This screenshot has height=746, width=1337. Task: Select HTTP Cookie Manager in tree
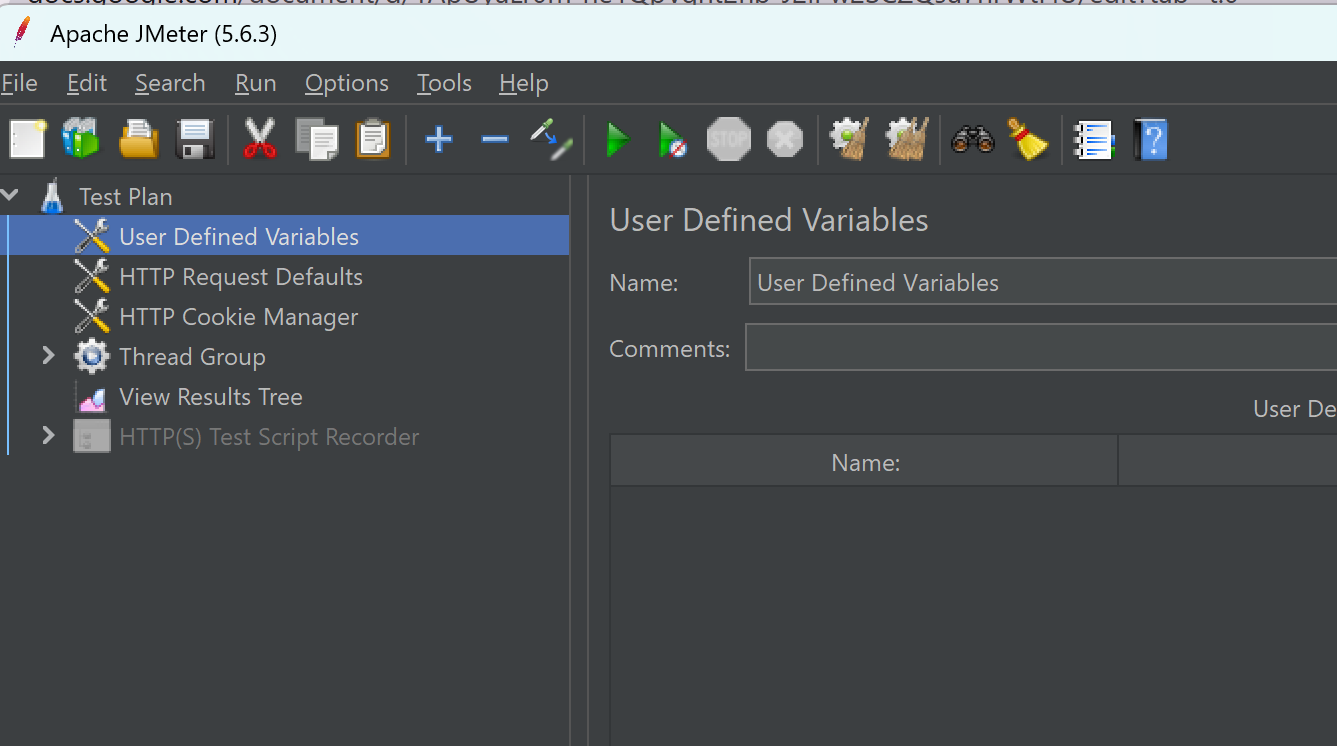(238, 316)
